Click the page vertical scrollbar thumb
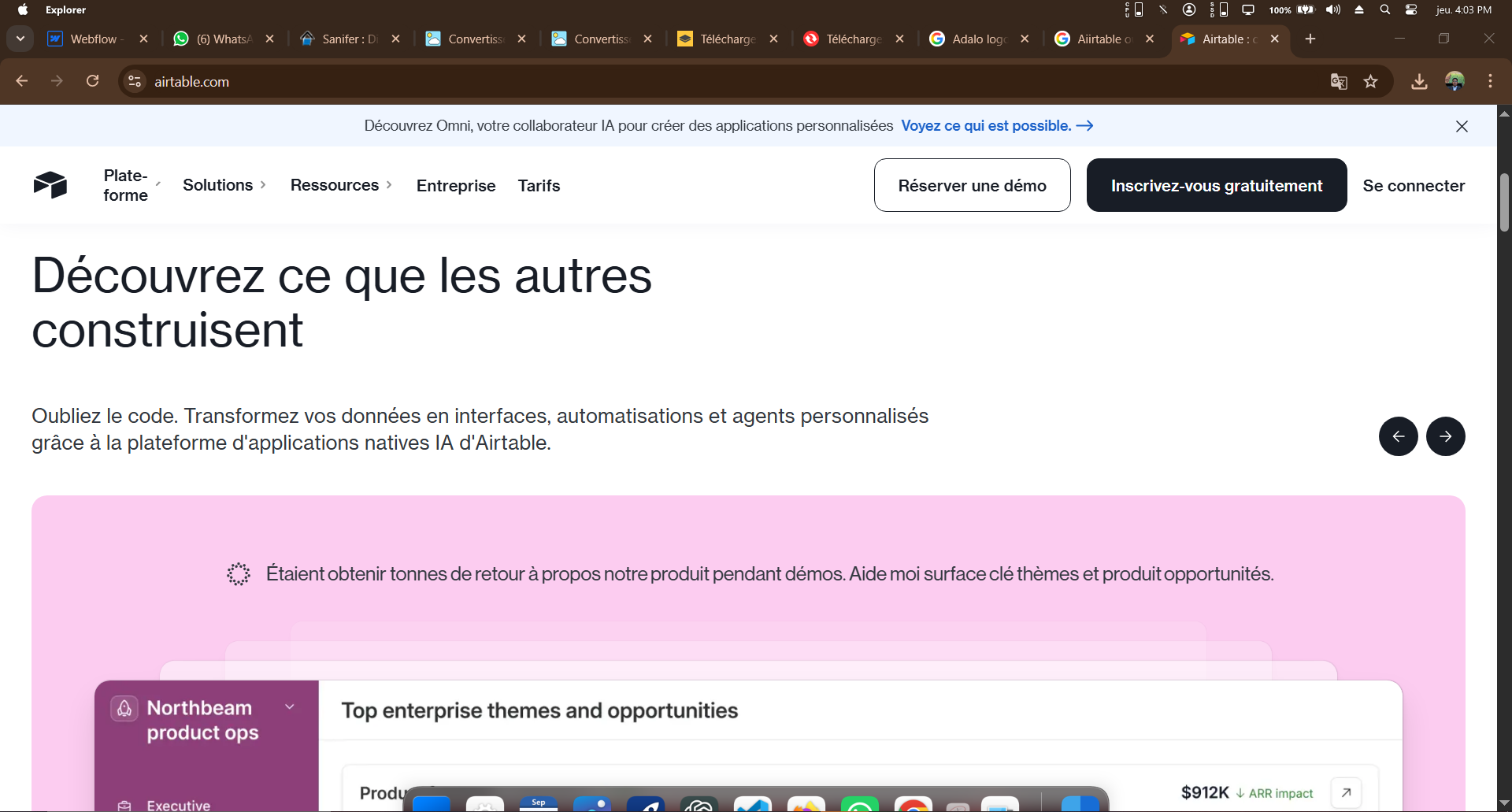Screen dimensions: 1512x812 pyautogui.click(x=1504, y=202)
